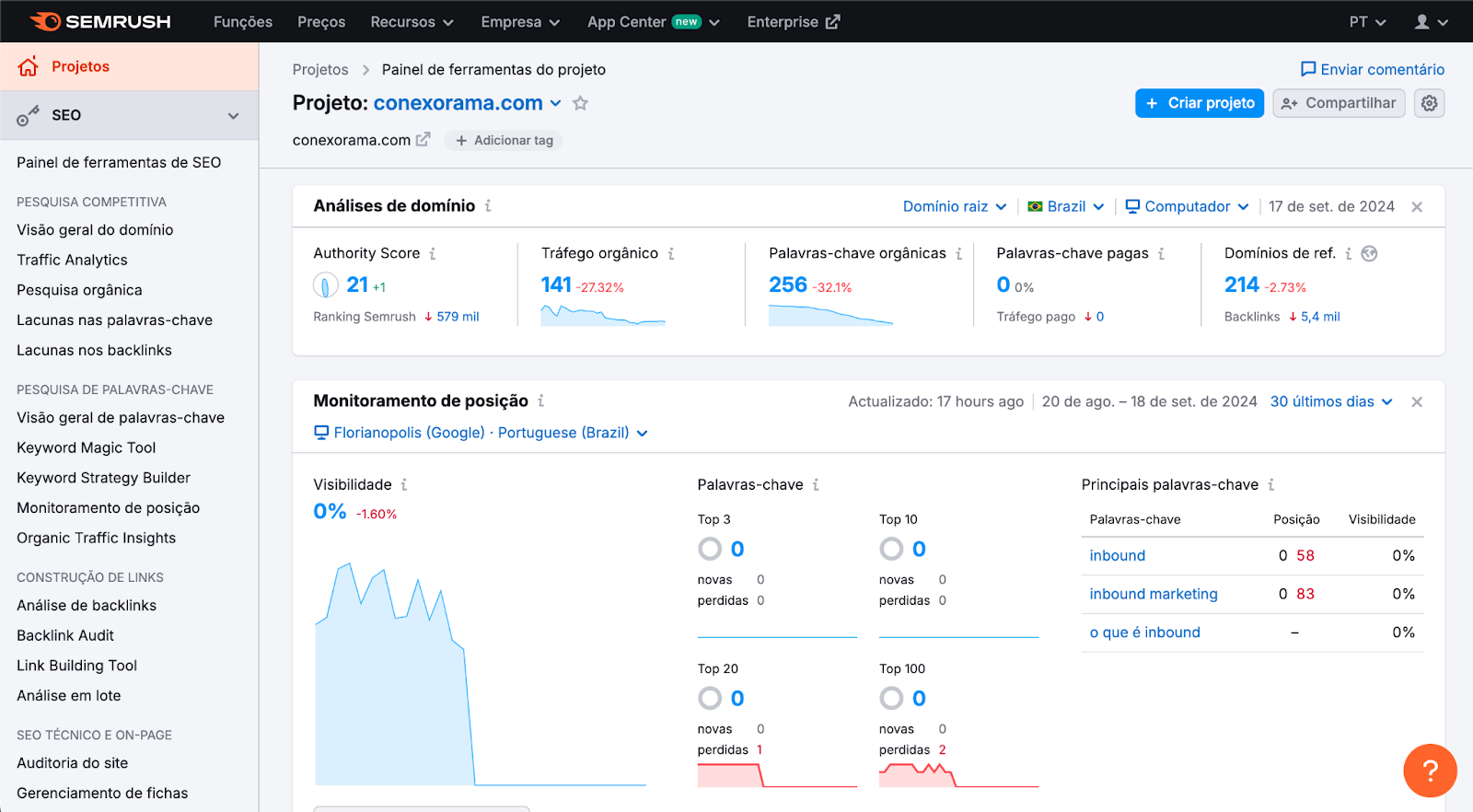Click the Top 20 lost keywords chart
This screenshot has height=812, width=1473.
coord(777,775)
